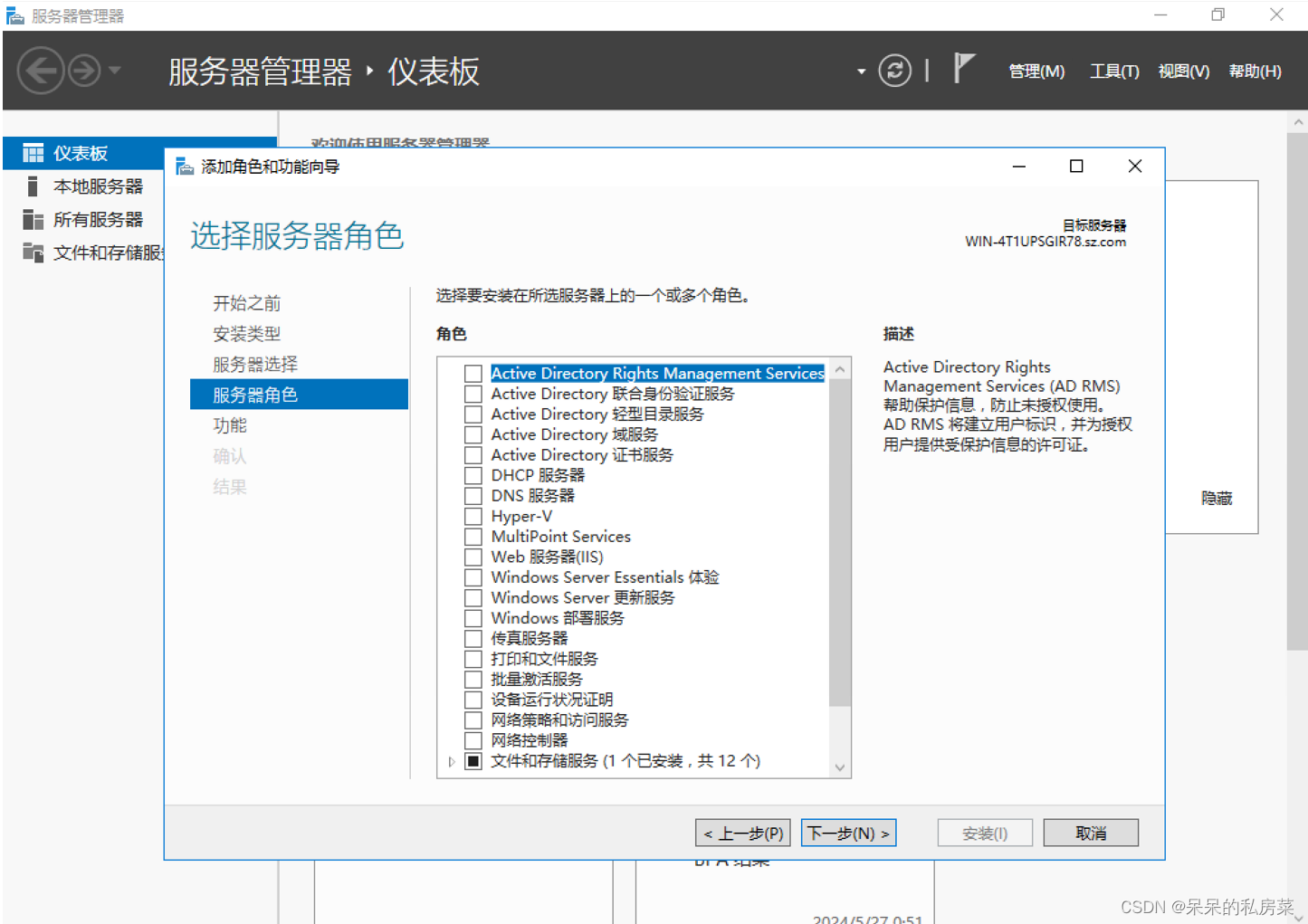Check Active Directory Rights Management Services
Image resolution: width=1308 pixels, height=924 pixels.
pos(473,374)
